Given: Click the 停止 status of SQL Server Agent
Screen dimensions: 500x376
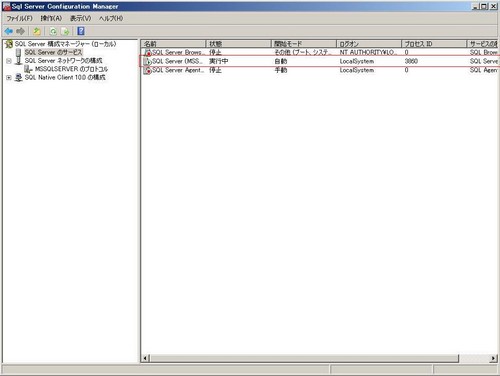Looking at the screenshot, I should pos(215,70).
